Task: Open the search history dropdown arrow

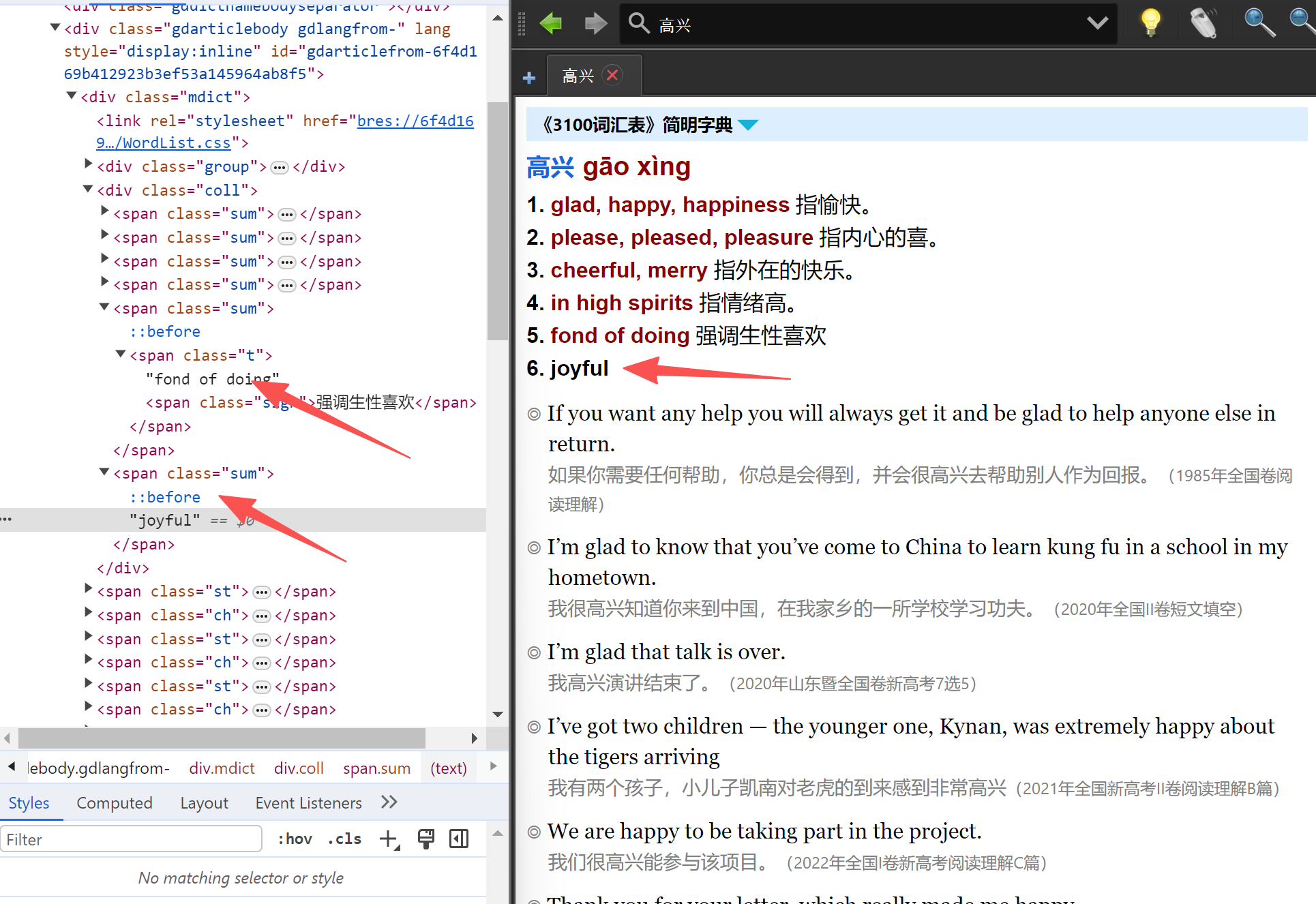Action: 1096,24
